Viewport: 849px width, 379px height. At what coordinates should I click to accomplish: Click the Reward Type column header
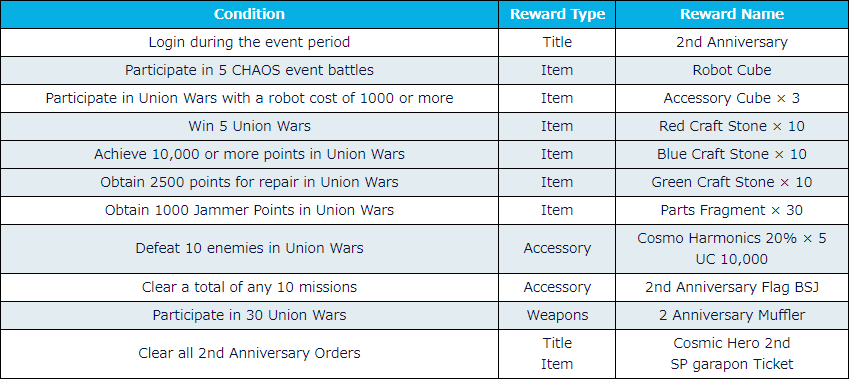557,14
